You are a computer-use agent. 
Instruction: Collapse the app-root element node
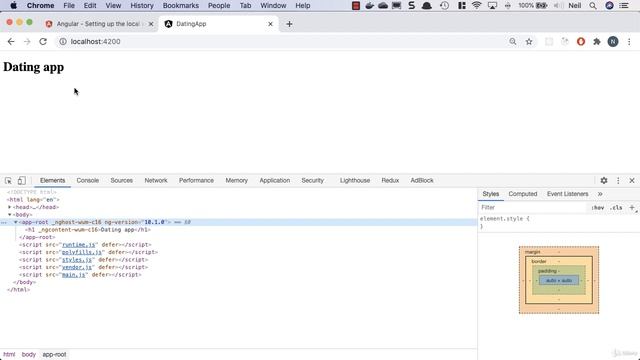[x=16, y=222]
